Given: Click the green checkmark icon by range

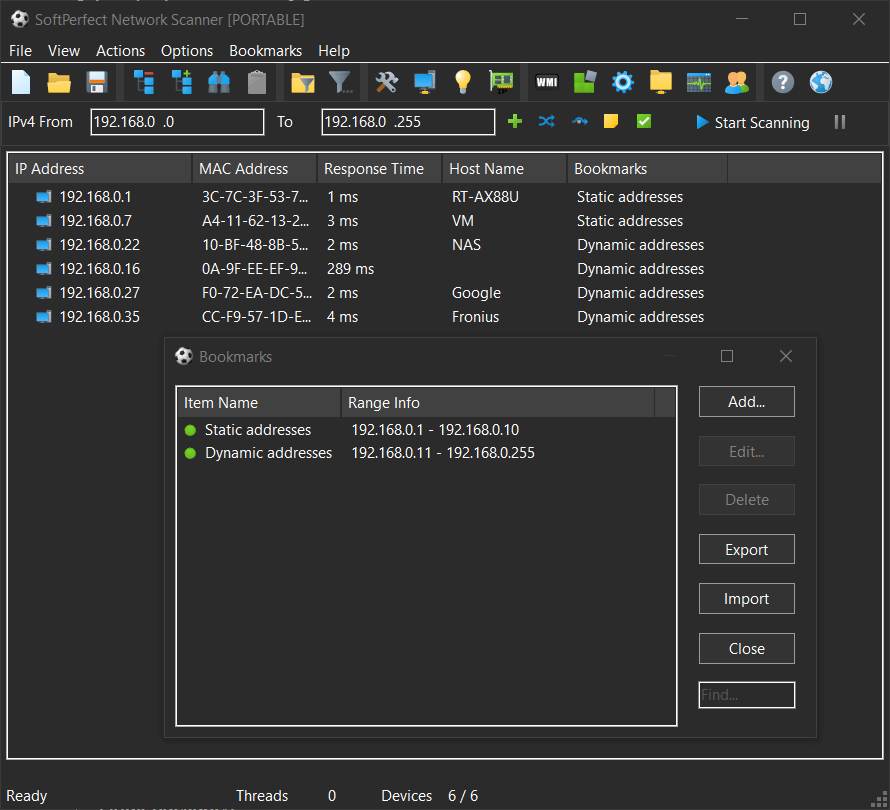Looking at the screenshot, I should pos(644,121).
